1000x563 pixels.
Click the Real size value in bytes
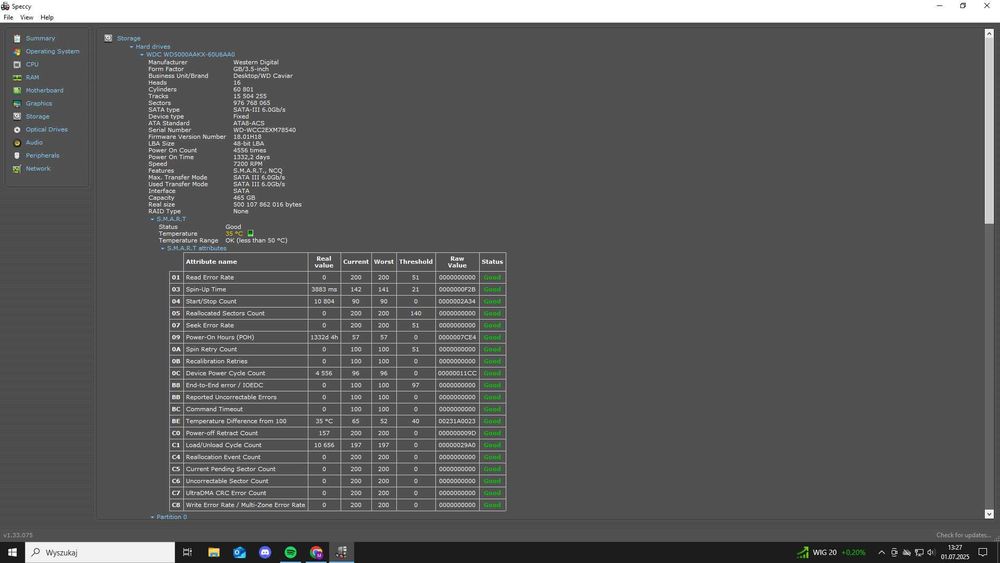click(x=267, y=205)
